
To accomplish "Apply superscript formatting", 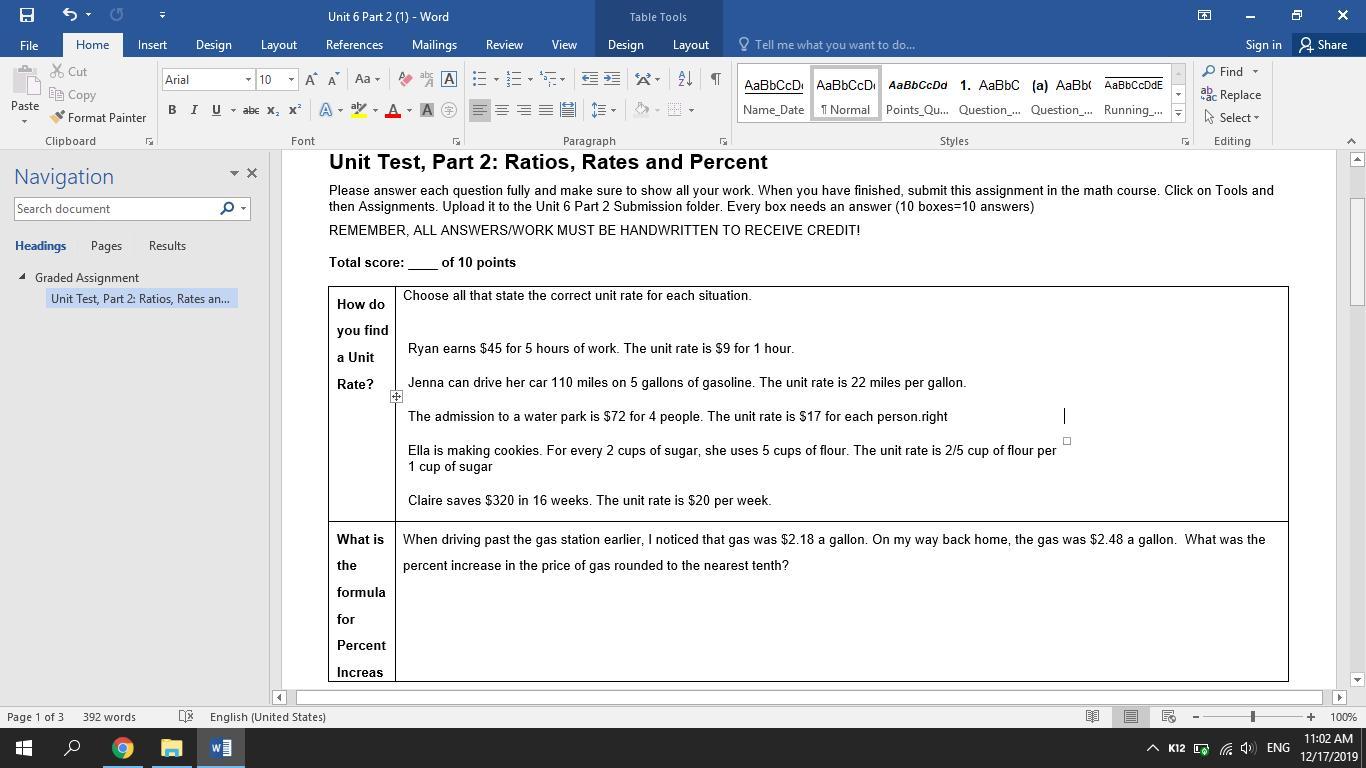I will [295, 110].
